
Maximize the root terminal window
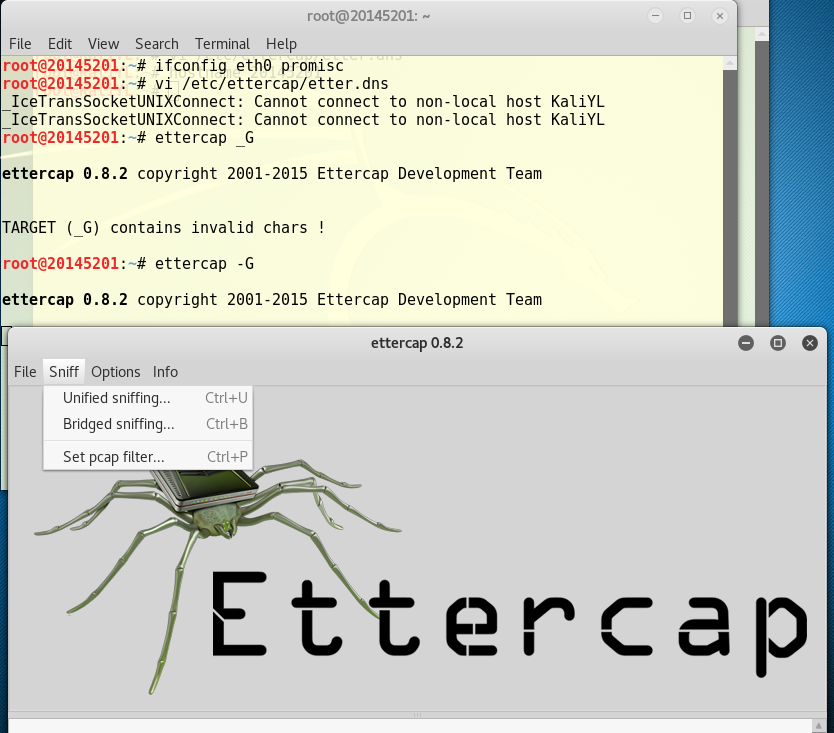687,16
